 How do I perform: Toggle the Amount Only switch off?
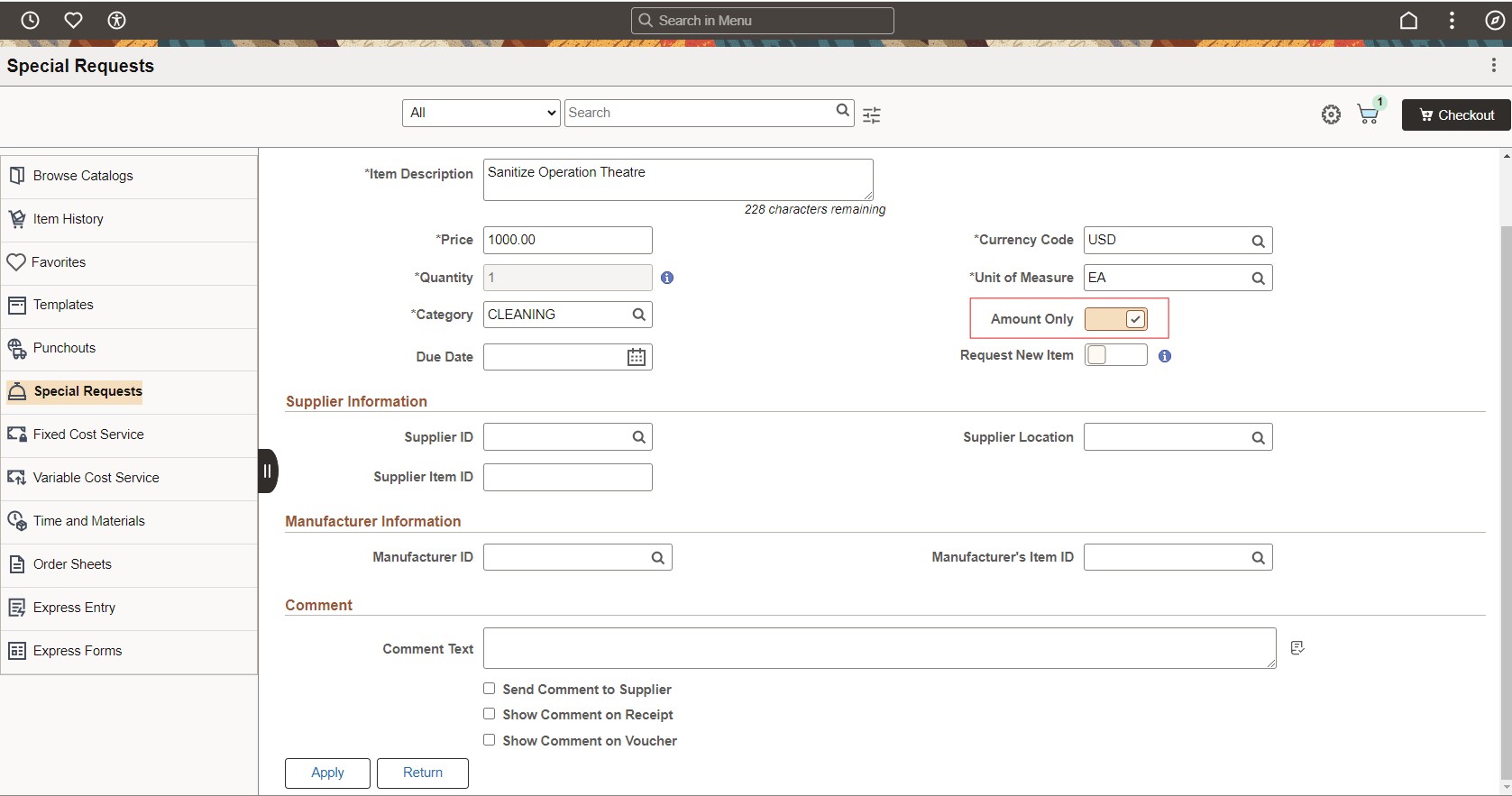point(1116,319)
